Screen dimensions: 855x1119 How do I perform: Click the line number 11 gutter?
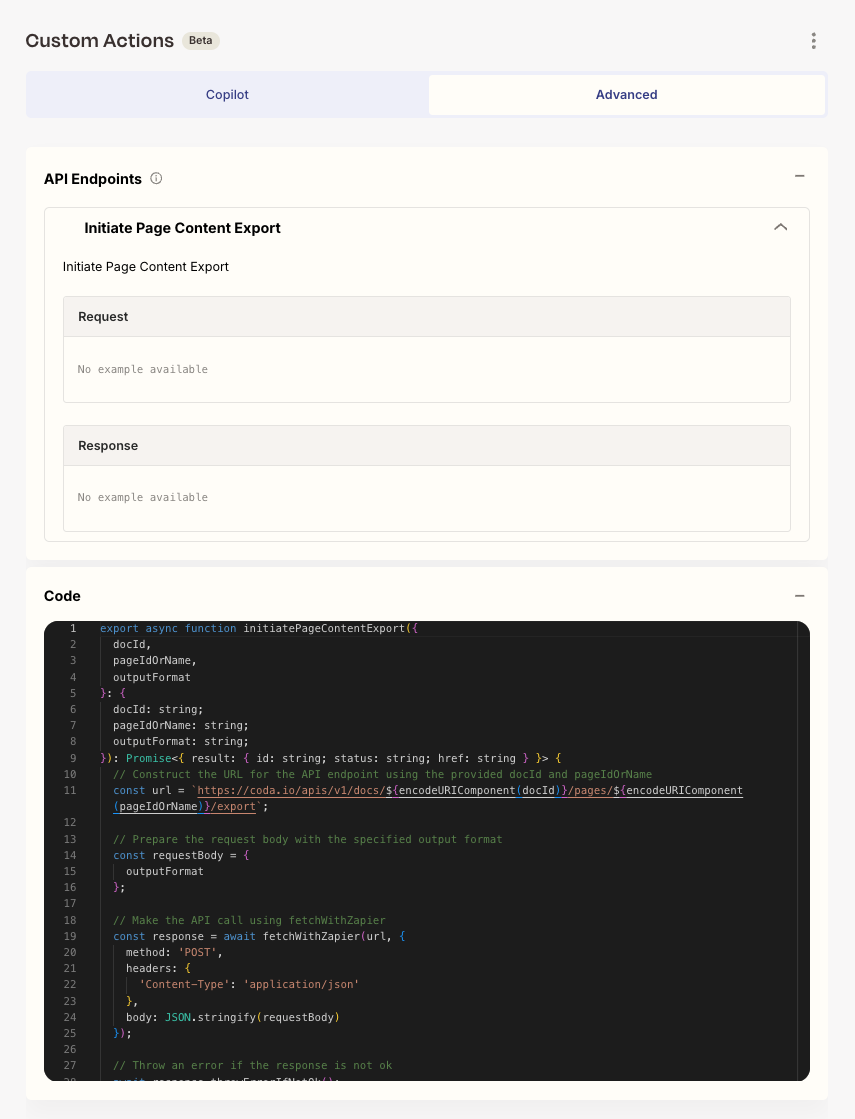(70, 791)
